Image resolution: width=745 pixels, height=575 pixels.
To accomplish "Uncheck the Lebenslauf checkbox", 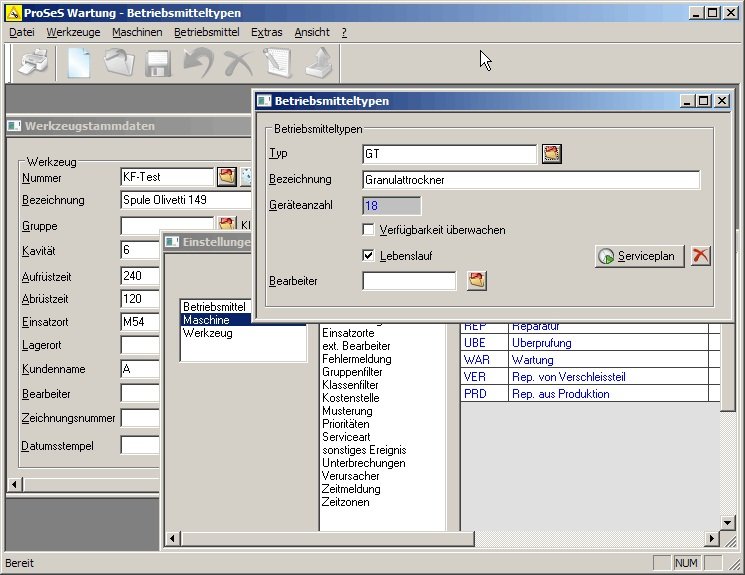I will click(369, 256).
